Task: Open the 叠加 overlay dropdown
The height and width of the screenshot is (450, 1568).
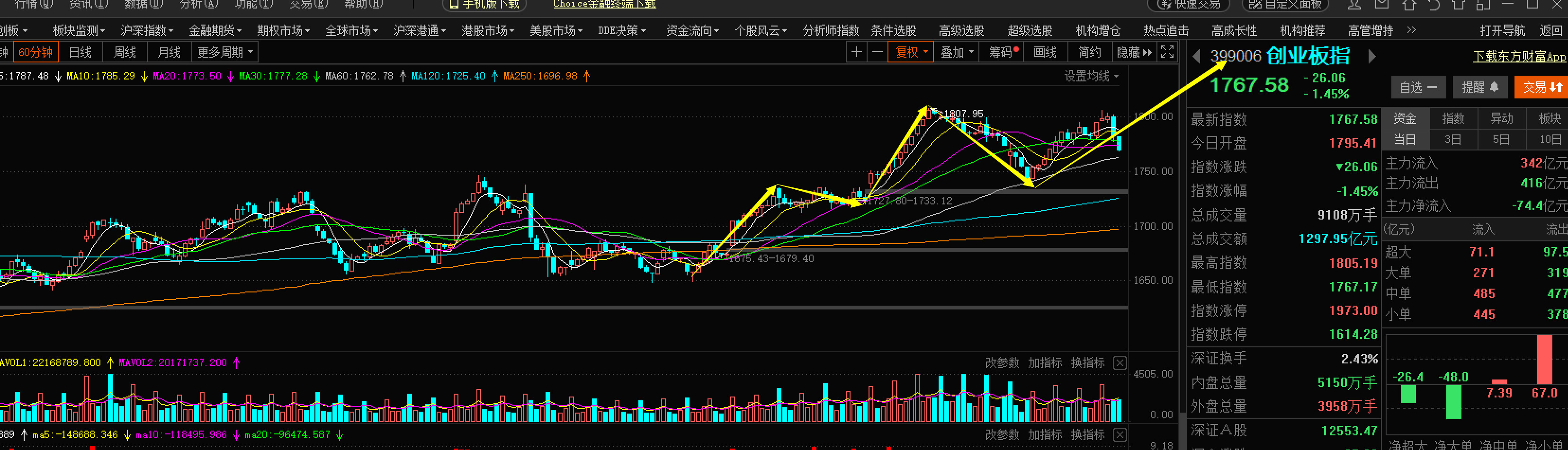Action: click(957, 53)
